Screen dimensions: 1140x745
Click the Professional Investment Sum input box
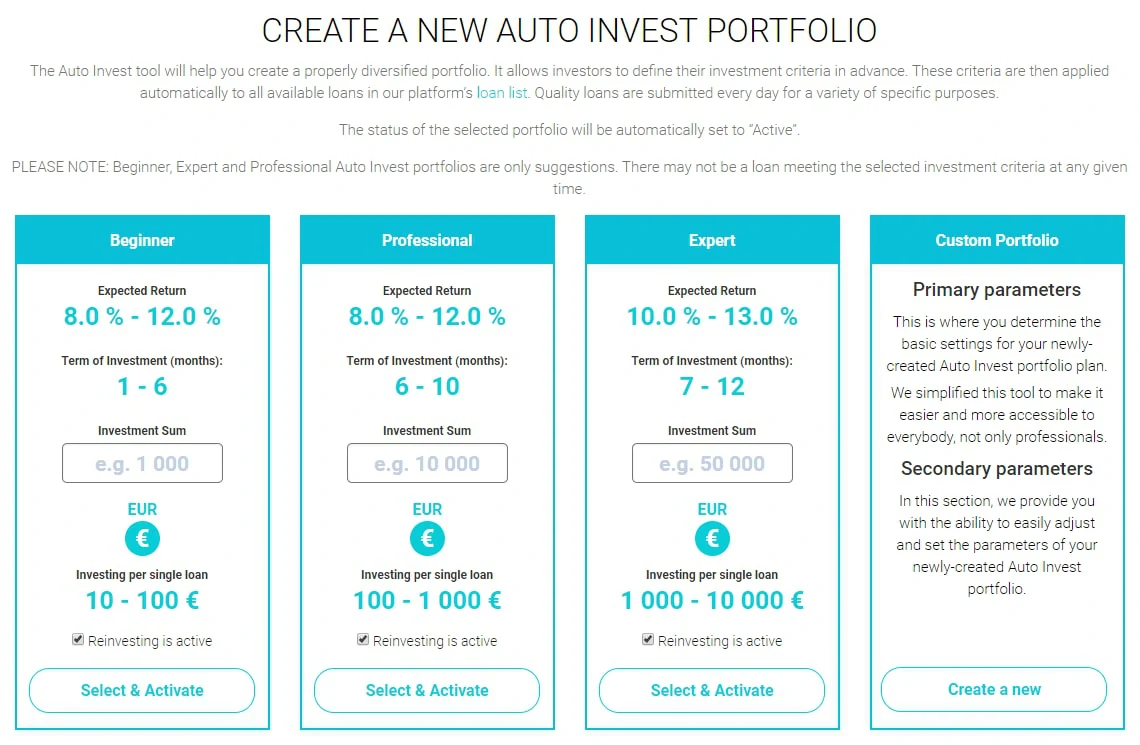pos(428,463)
